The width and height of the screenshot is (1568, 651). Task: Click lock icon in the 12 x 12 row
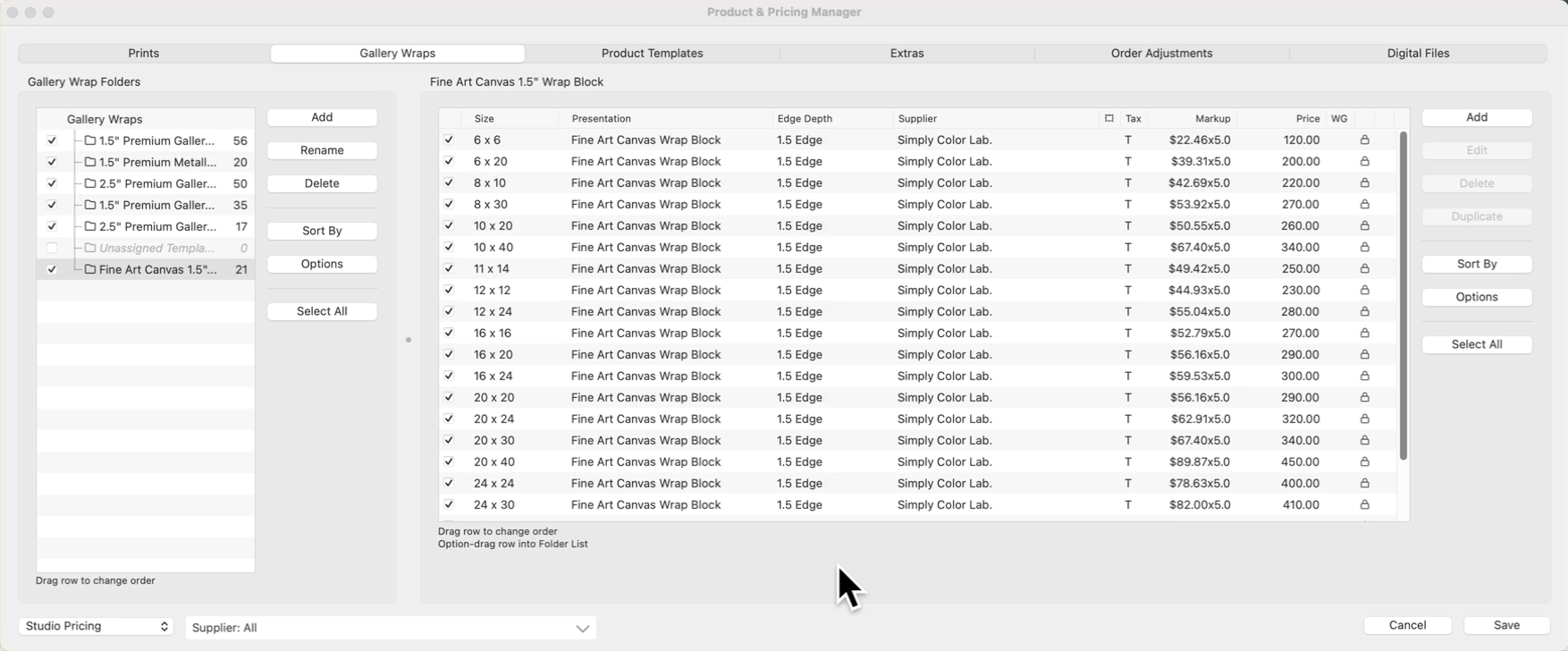1364,291
